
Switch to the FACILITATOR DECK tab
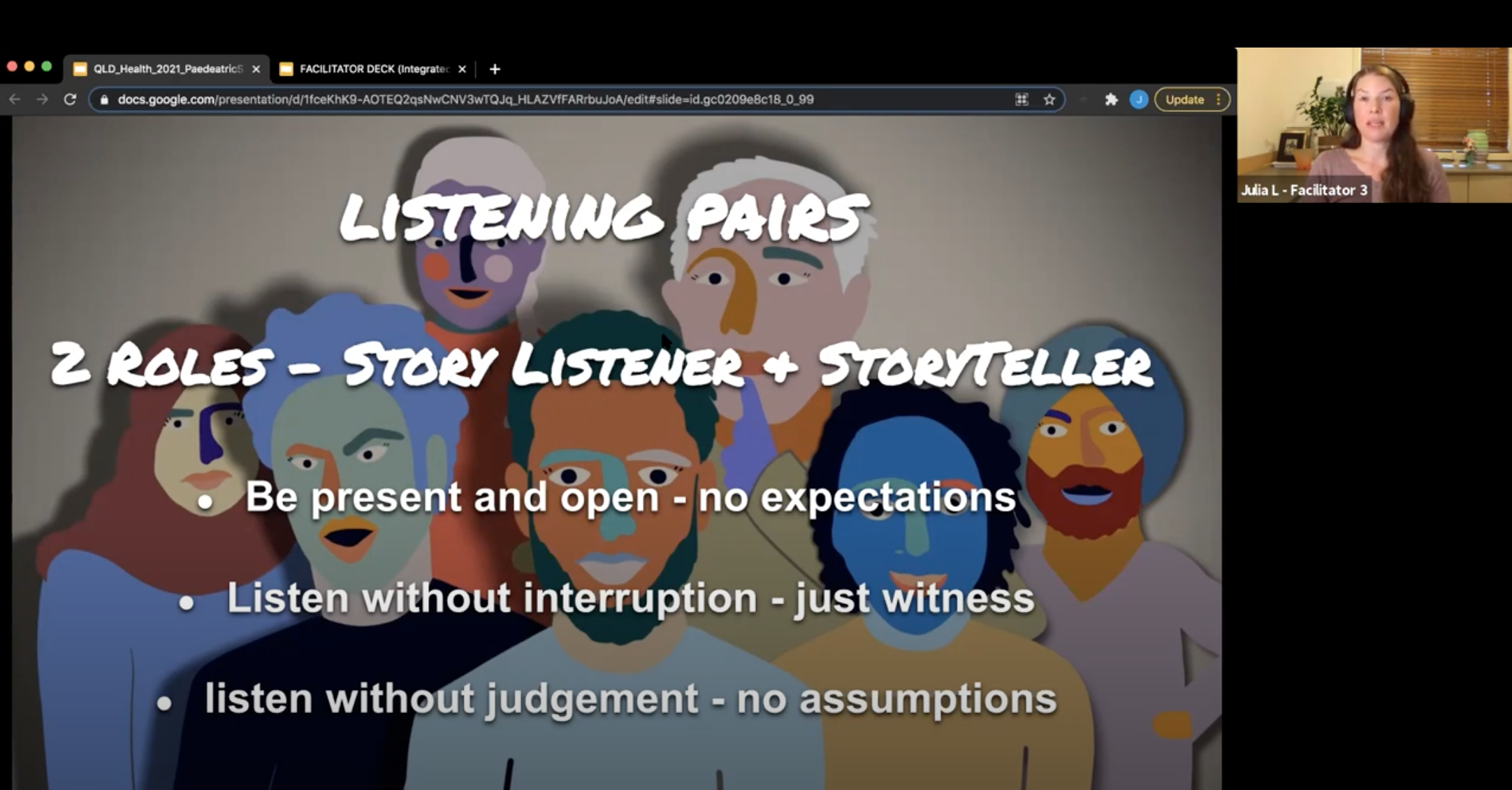click(373, 69)
